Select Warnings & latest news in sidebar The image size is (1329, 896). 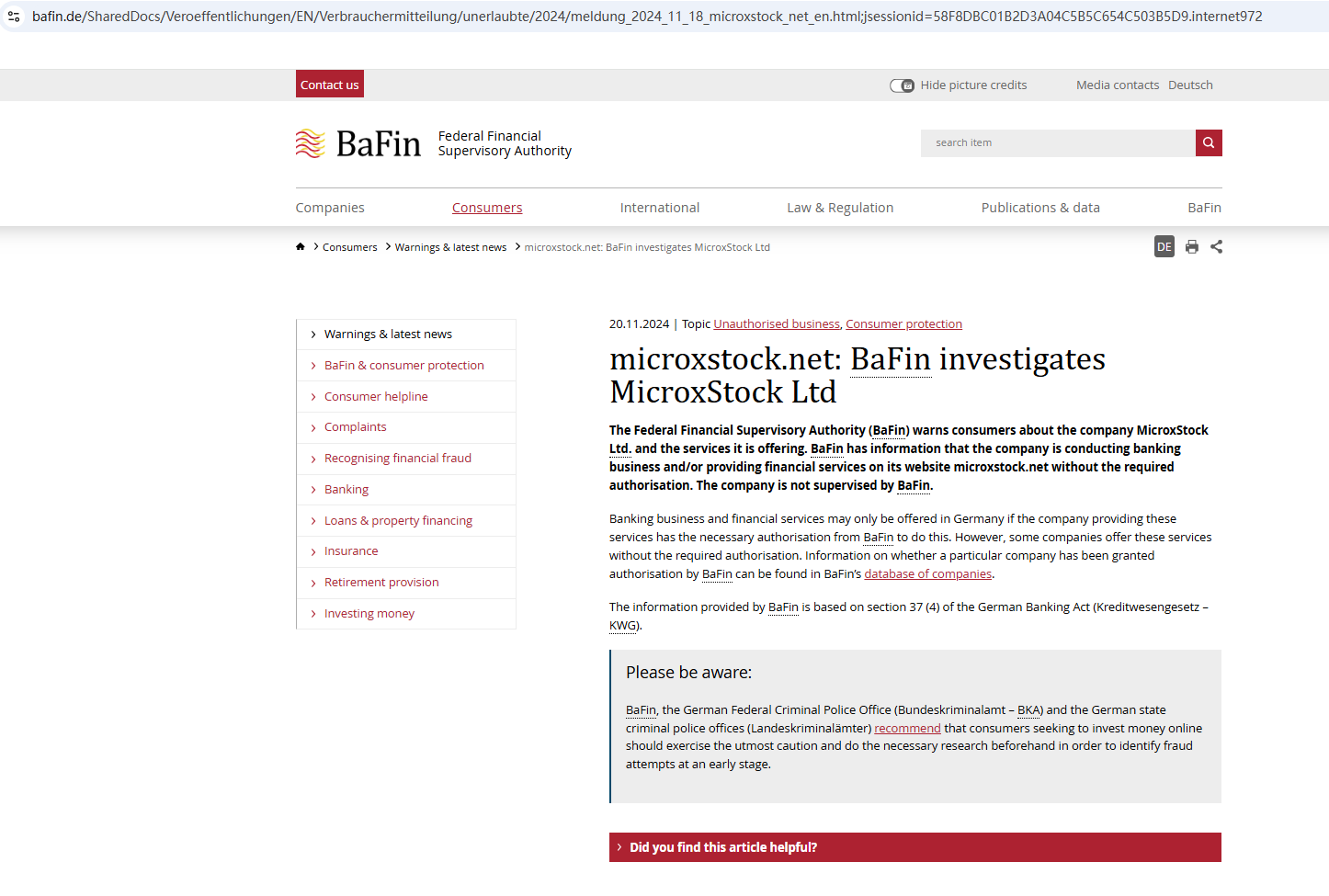click(388, 335)
